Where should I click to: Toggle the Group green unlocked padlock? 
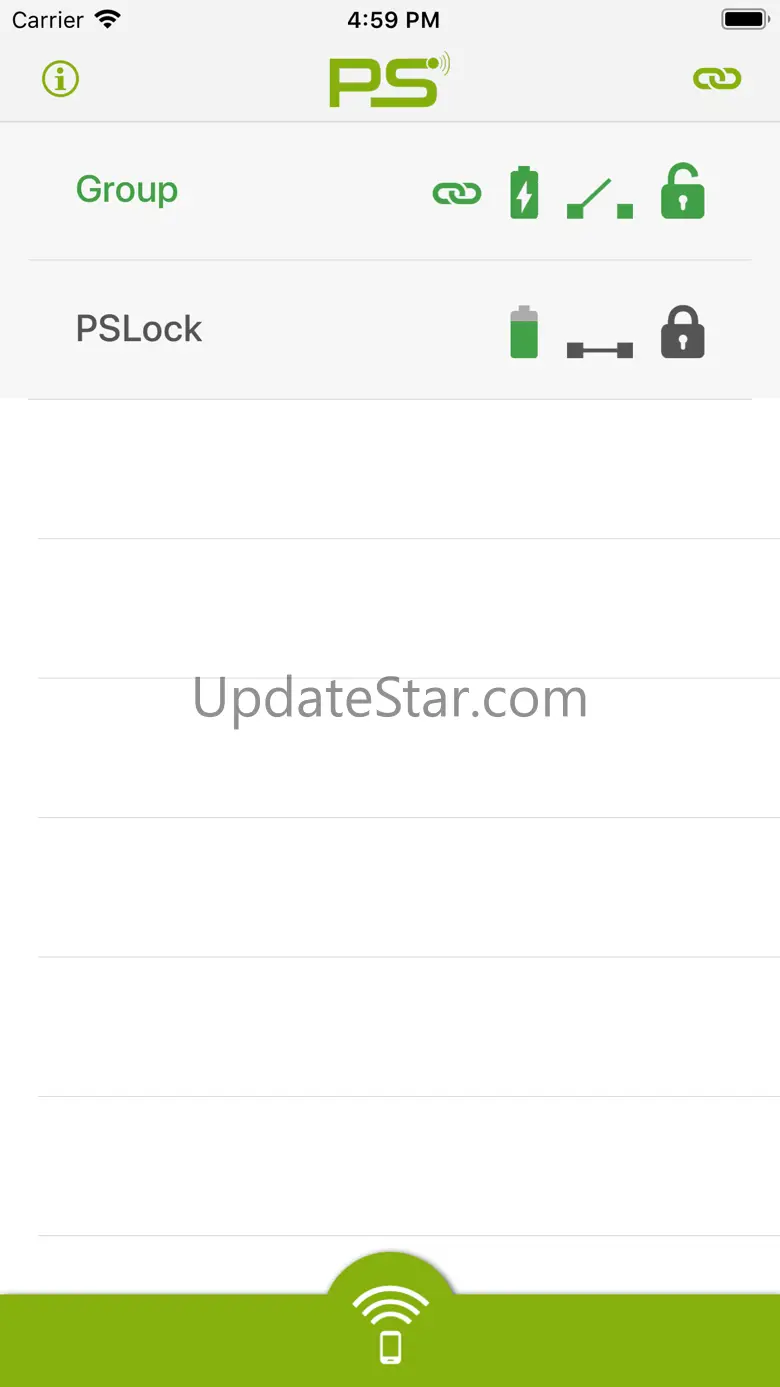pyautogui.click(x=683, y=192)
